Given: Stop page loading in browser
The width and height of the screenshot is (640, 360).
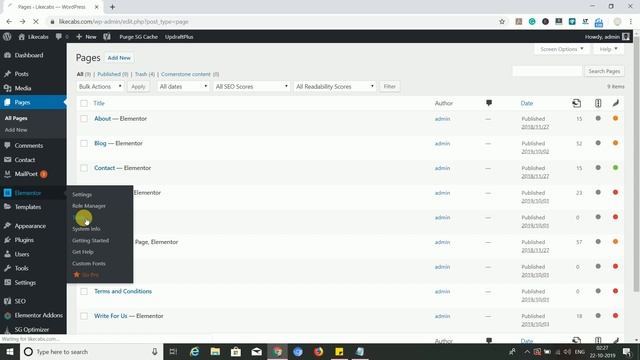Looking at the screenshot, I should tap(36, 22).
